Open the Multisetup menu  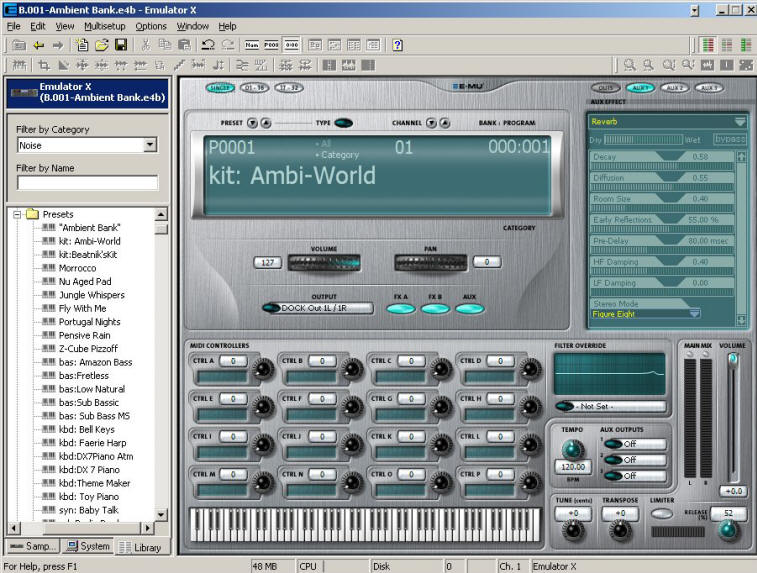[x=105, y=26]
